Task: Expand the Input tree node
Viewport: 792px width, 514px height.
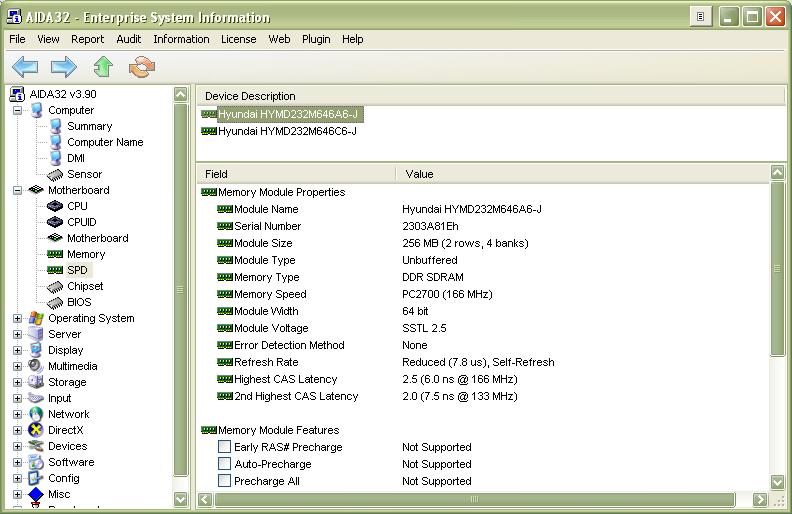Action: 17,398
